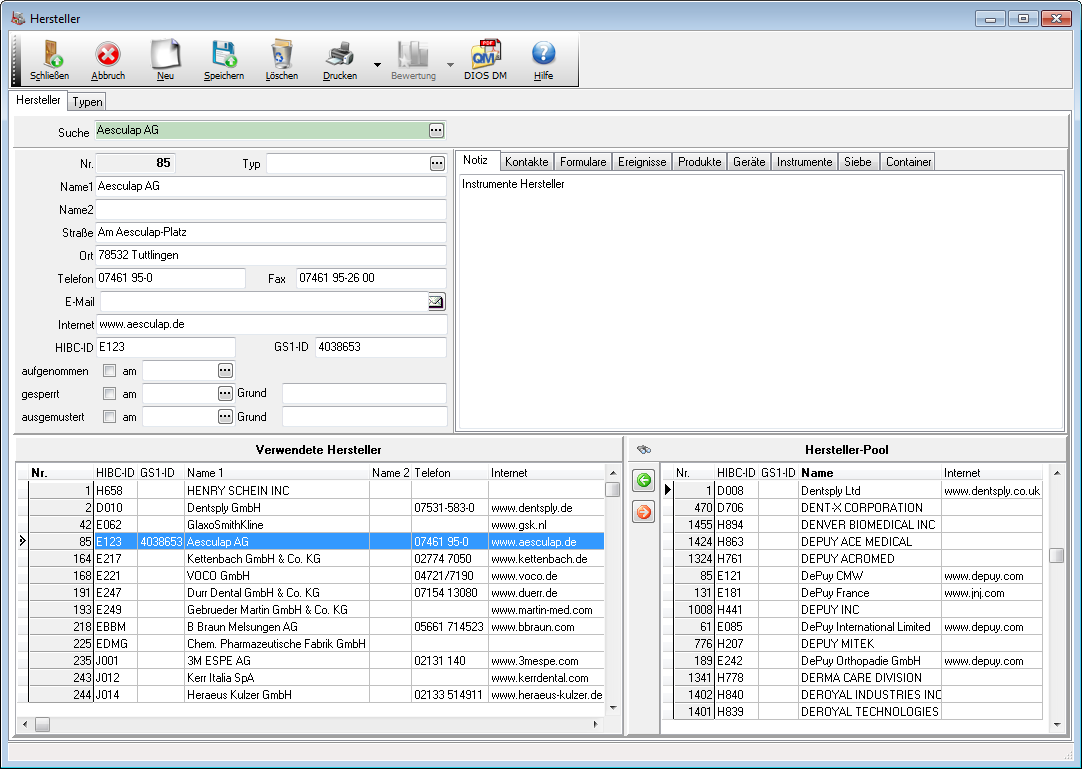The image size is (1082, 769).
Task: Select DERMA CARE DIVISION row
Action: coord(858,678)
